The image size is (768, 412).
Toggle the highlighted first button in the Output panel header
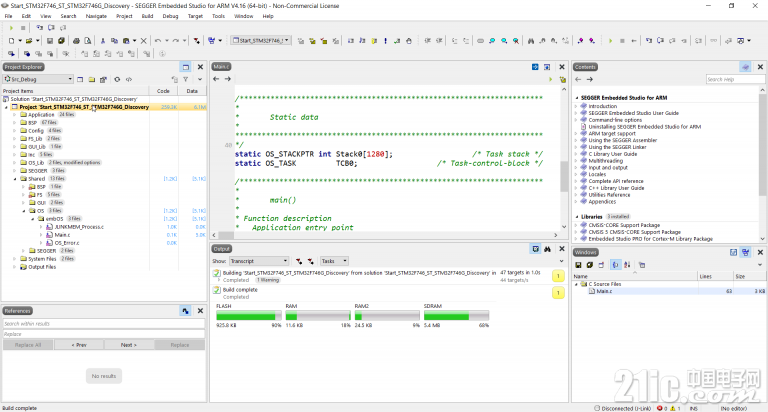coord(535,249)
